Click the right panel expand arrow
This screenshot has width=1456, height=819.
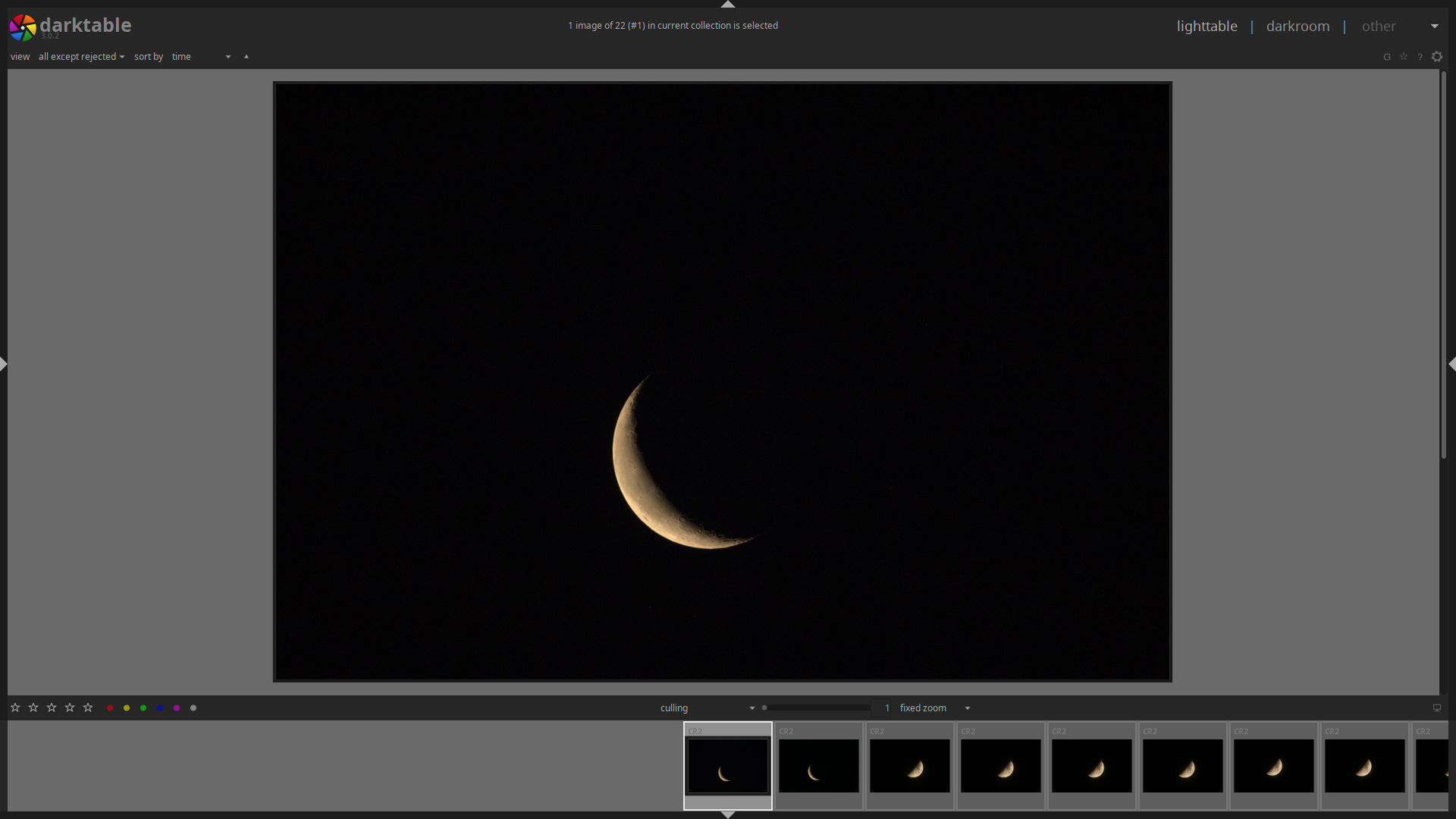[x=1452, y=364]
